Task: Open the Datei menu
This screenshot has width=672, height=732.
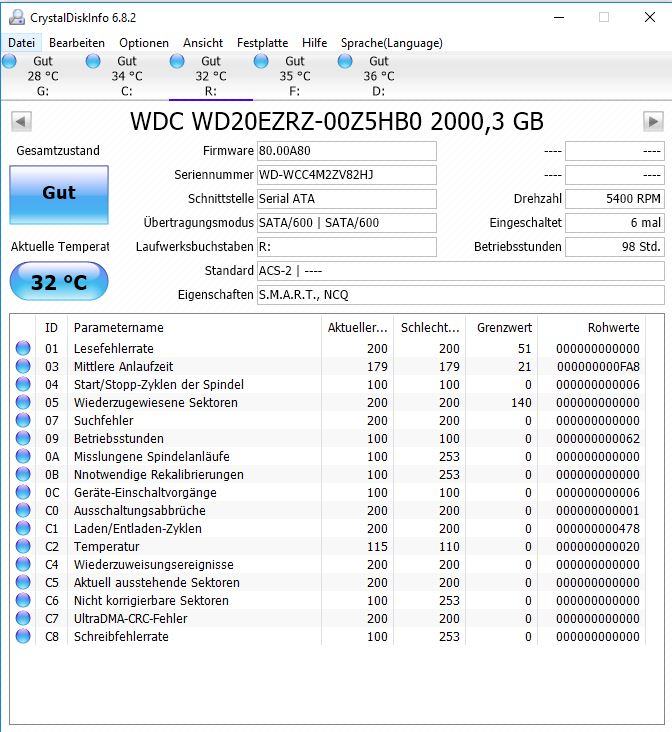Action: pyautogui.click(x=21, y=43)
